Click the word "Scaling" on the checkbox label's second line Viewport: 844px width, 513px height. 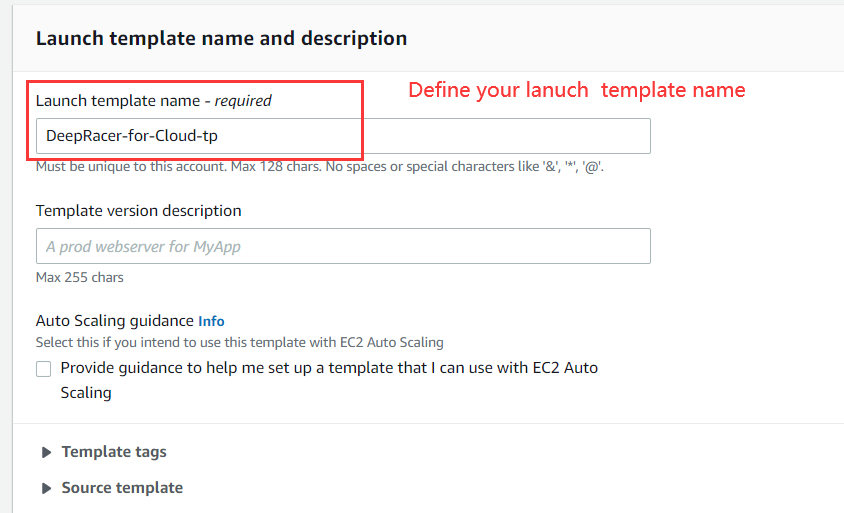click(86, 393)
